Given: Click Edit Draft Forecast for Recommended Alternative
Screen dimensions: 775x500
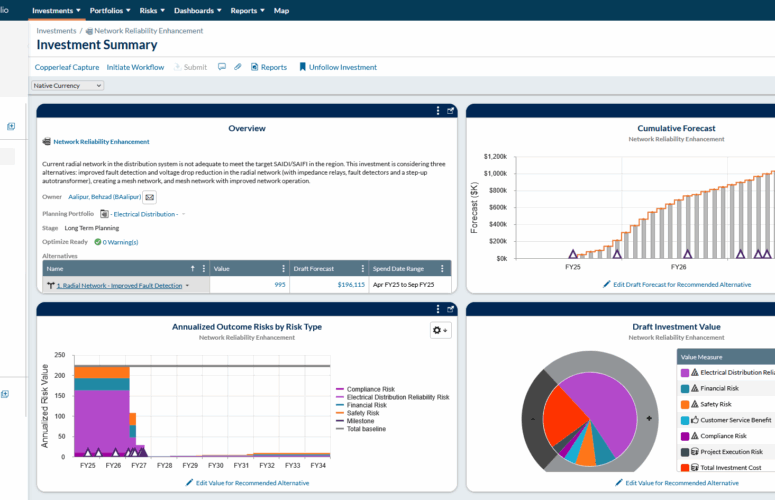Looking at the screenshot, I should pos(683,284).
